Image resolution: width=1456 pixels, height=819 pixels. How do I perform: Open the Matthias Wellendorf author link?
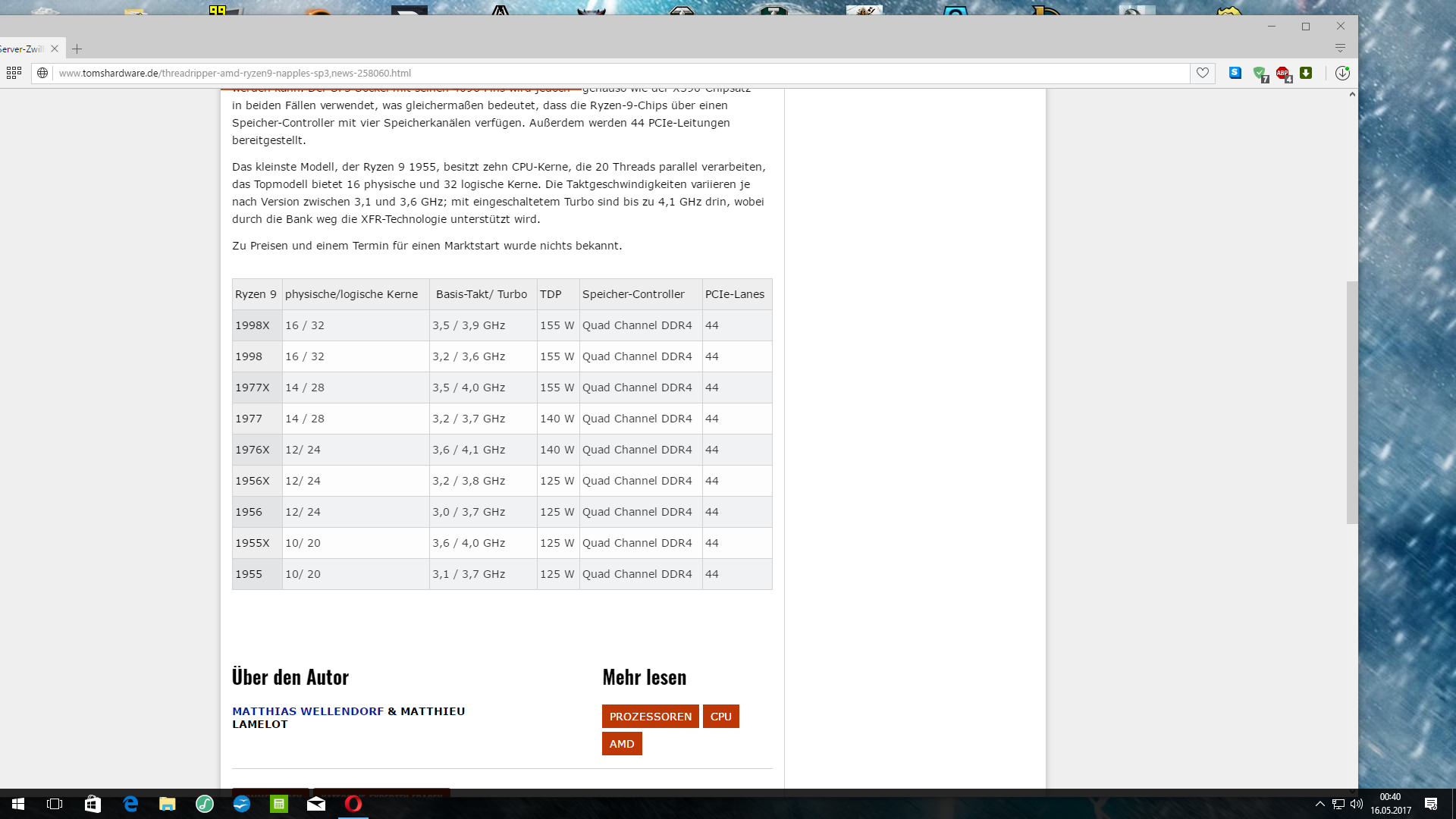click(x=308, y=711)
